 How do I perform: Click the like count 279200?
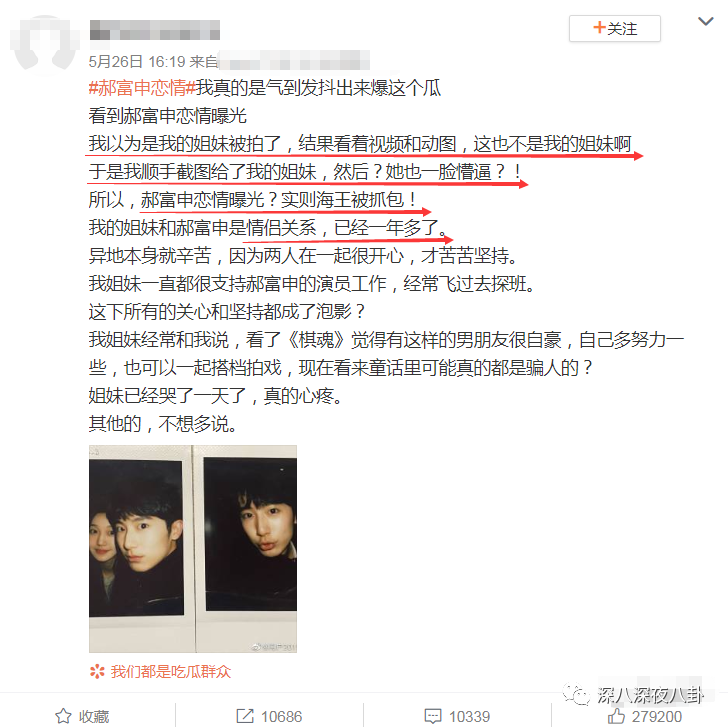click(x=656, y=716)
